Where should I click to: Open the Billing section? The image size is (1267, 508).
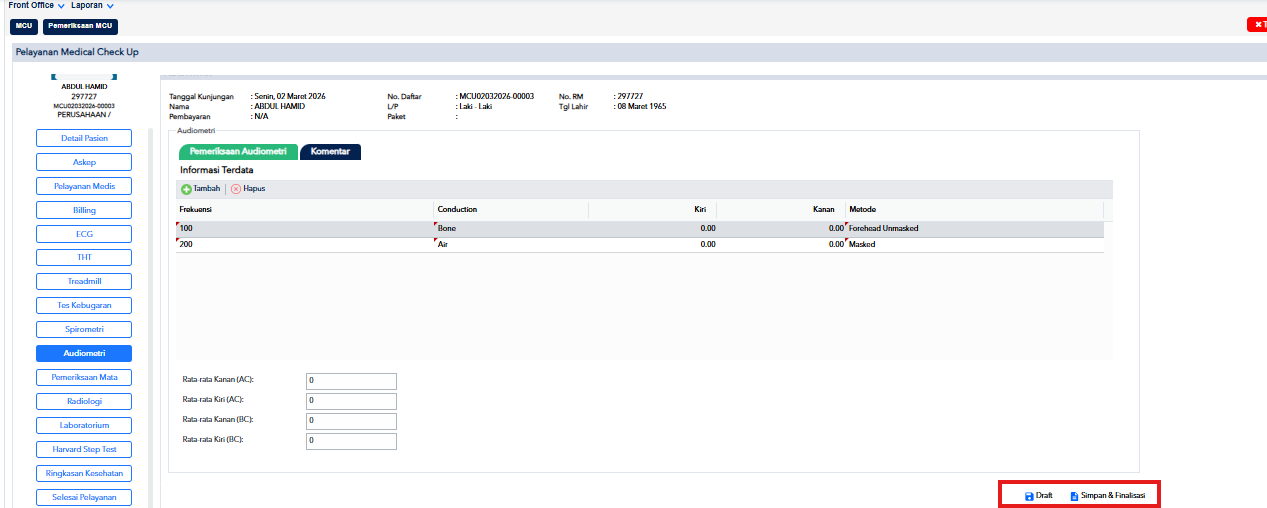coord(84,210)
